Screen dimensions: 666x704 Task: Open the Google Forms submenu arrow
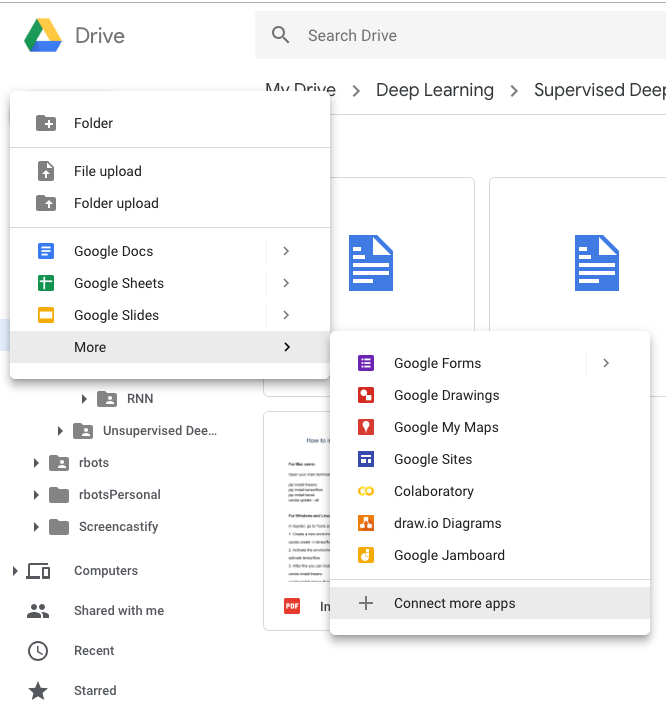point(606,363)
